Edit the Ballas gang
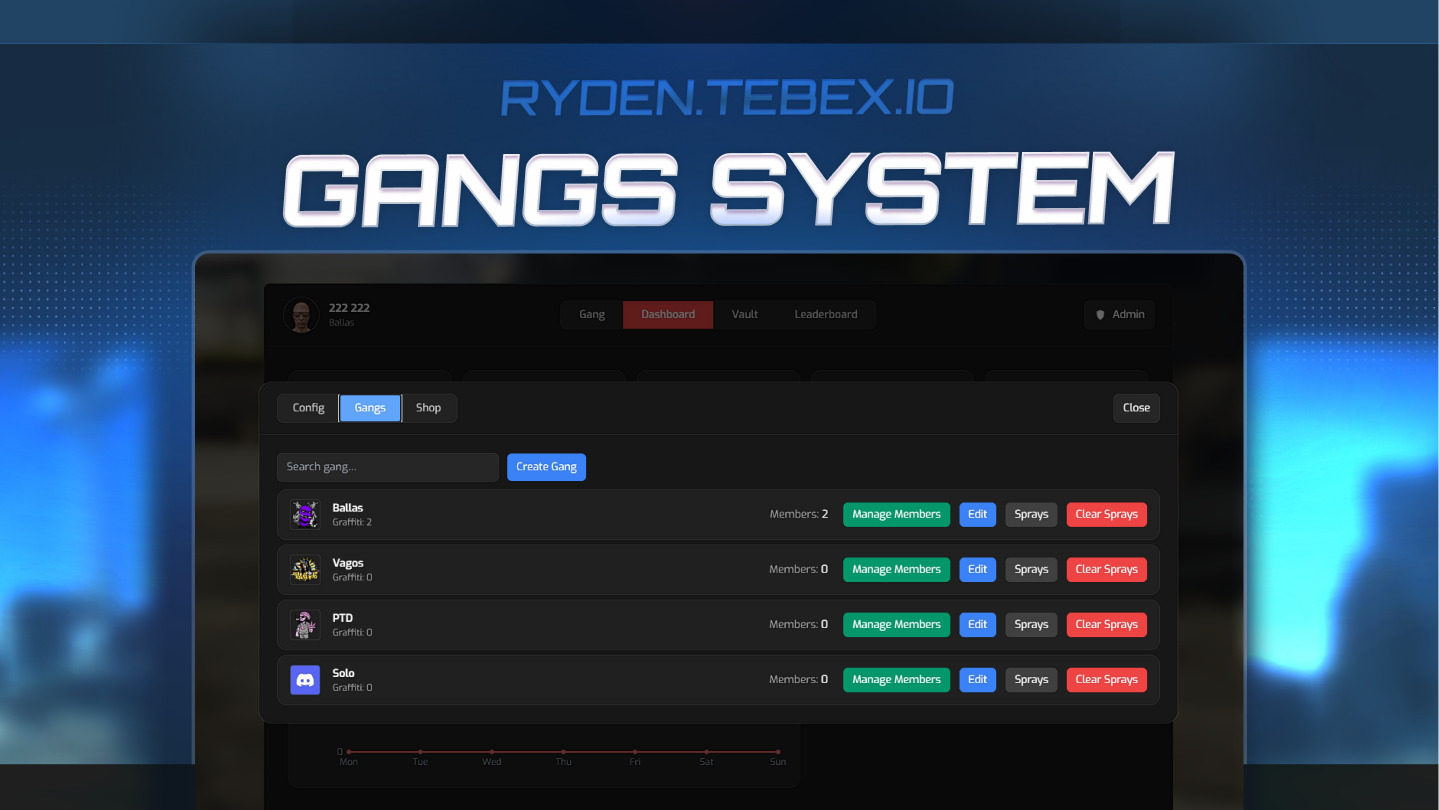The height and width of the screenshot is (810, 1439). click(978, 515)
